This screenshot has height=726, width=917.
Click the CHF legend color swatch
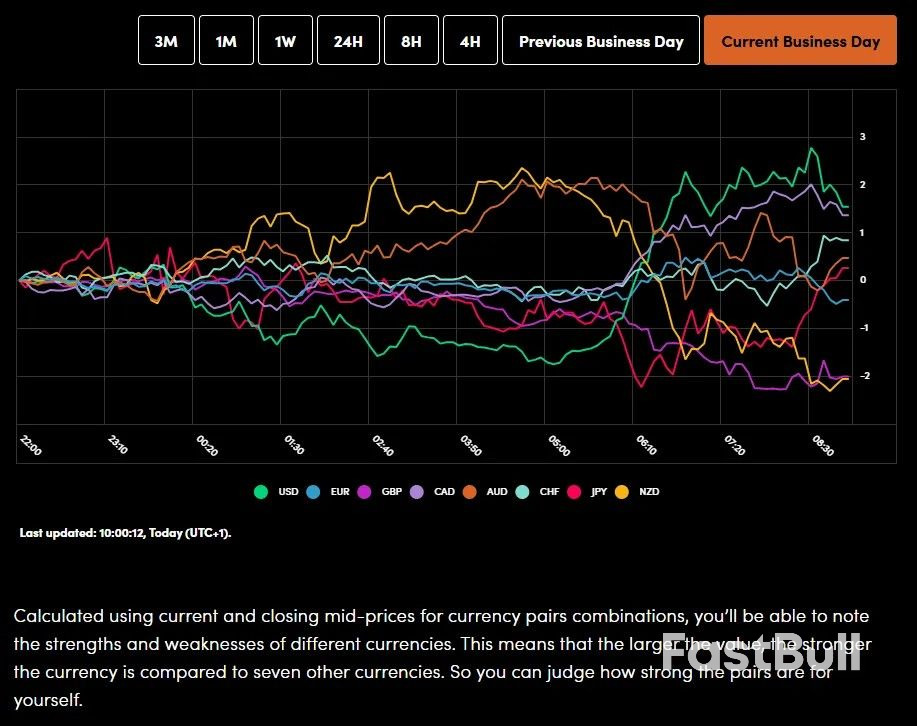pos(521,491)
